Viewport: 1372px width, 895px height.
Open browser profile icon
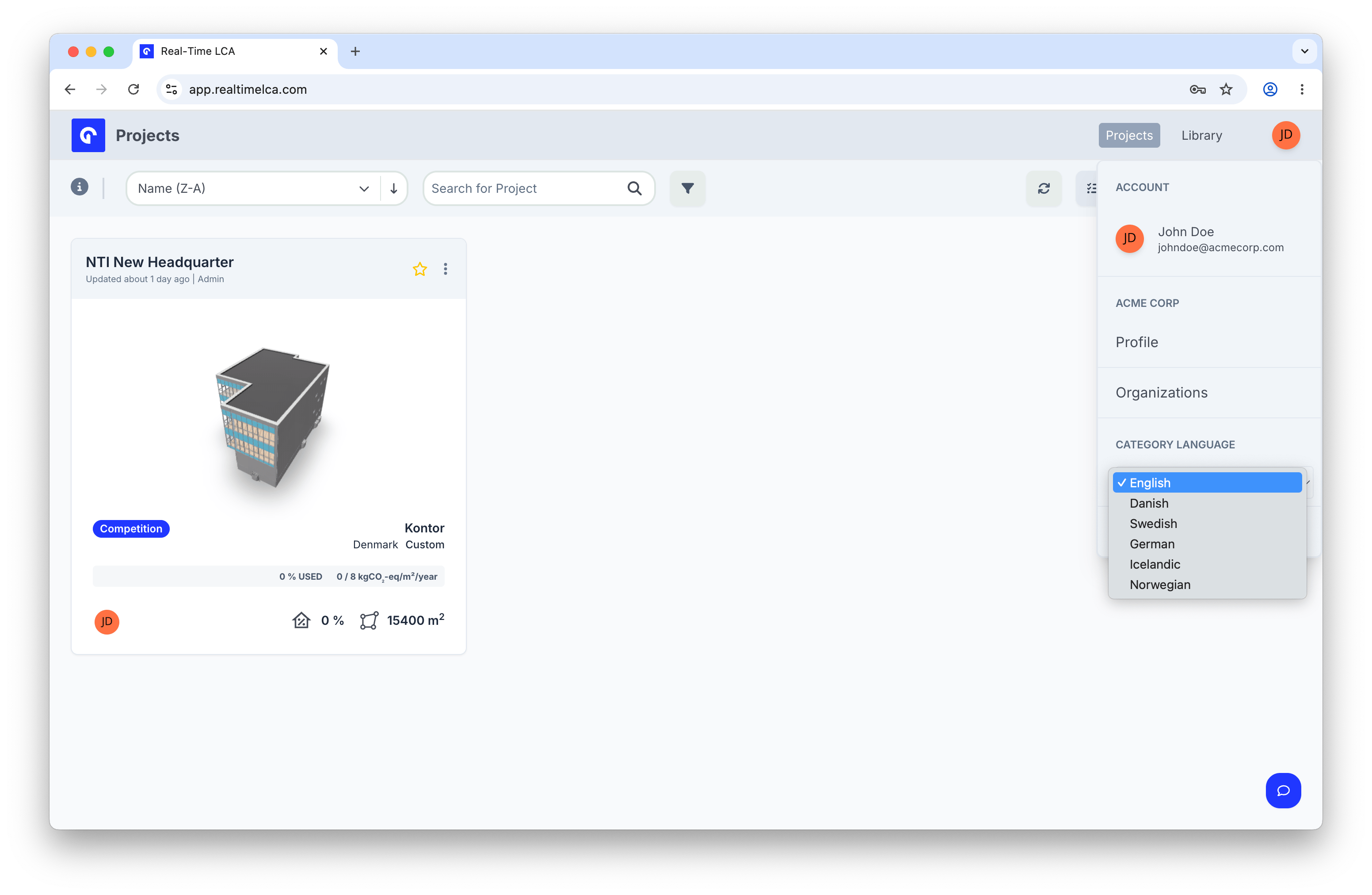tap(1270, 89)
